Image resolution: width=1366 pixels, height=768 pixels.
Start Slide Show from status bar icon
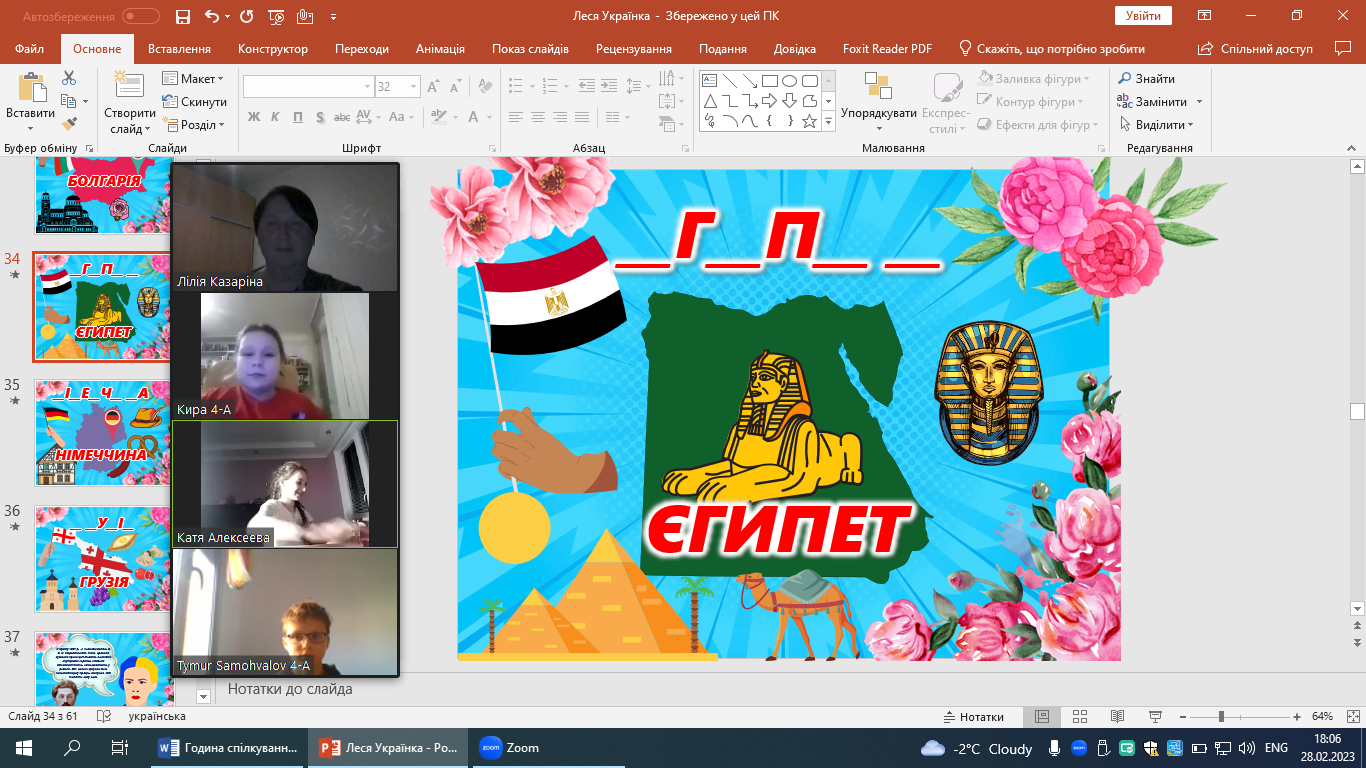tap(1154, 717)
